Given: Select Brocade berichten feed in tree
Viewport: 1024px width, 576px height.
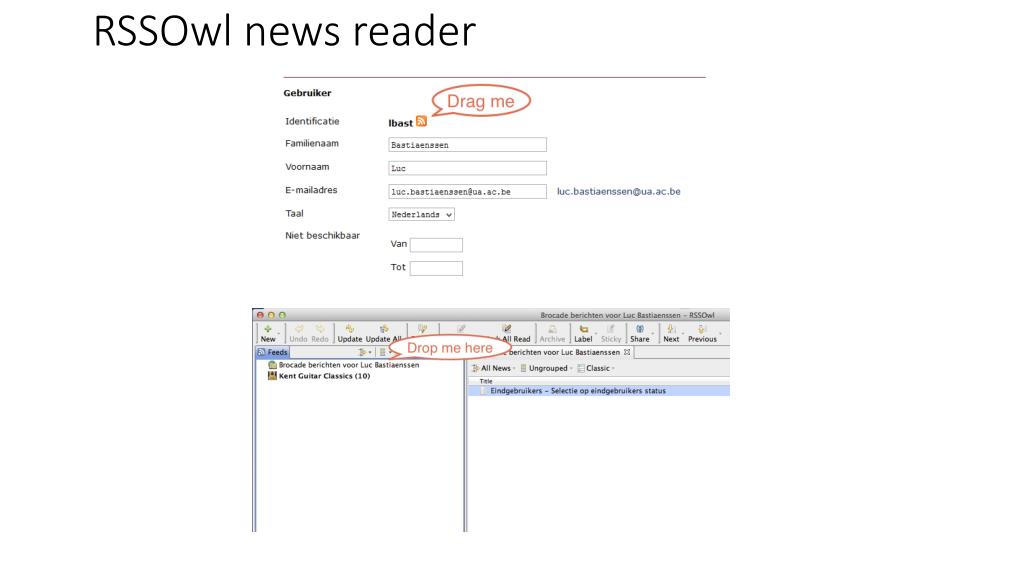Looking at the screenshot, I should (344, 365).
